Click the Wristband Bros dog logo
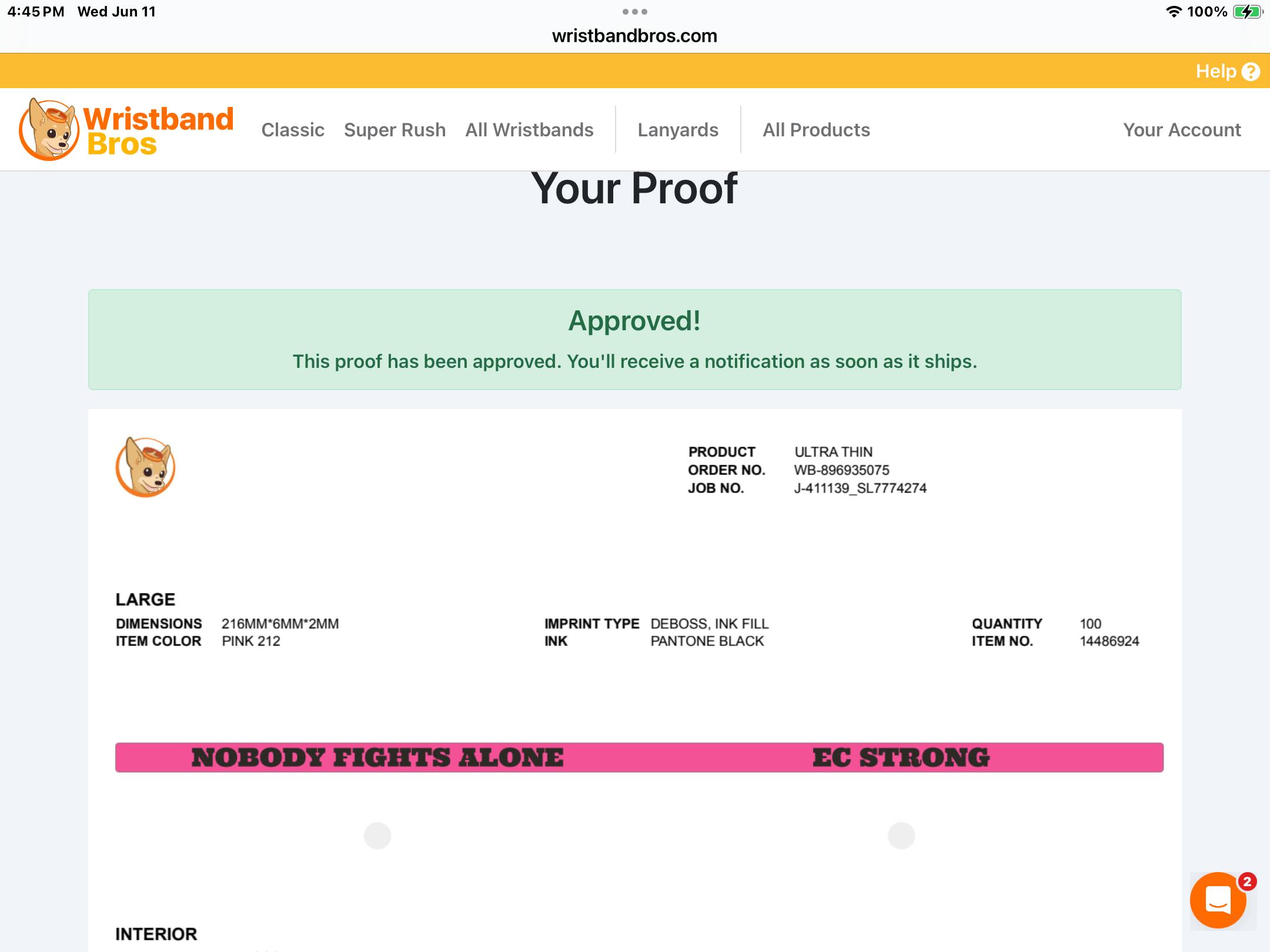Viewport: 1270px width, 952px height. [x=49, y=130]
